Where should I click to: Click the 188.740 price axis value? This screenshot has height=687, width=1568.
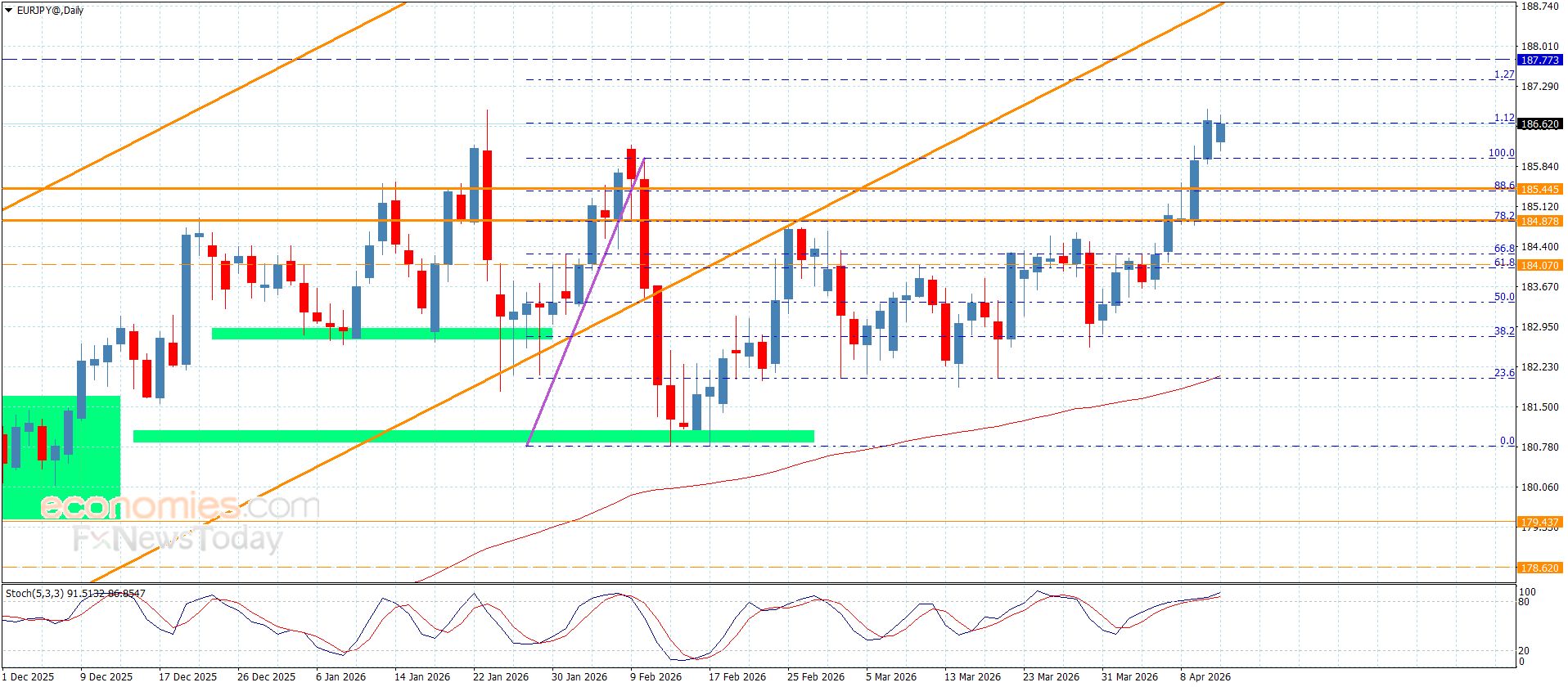coord(1539,7)
